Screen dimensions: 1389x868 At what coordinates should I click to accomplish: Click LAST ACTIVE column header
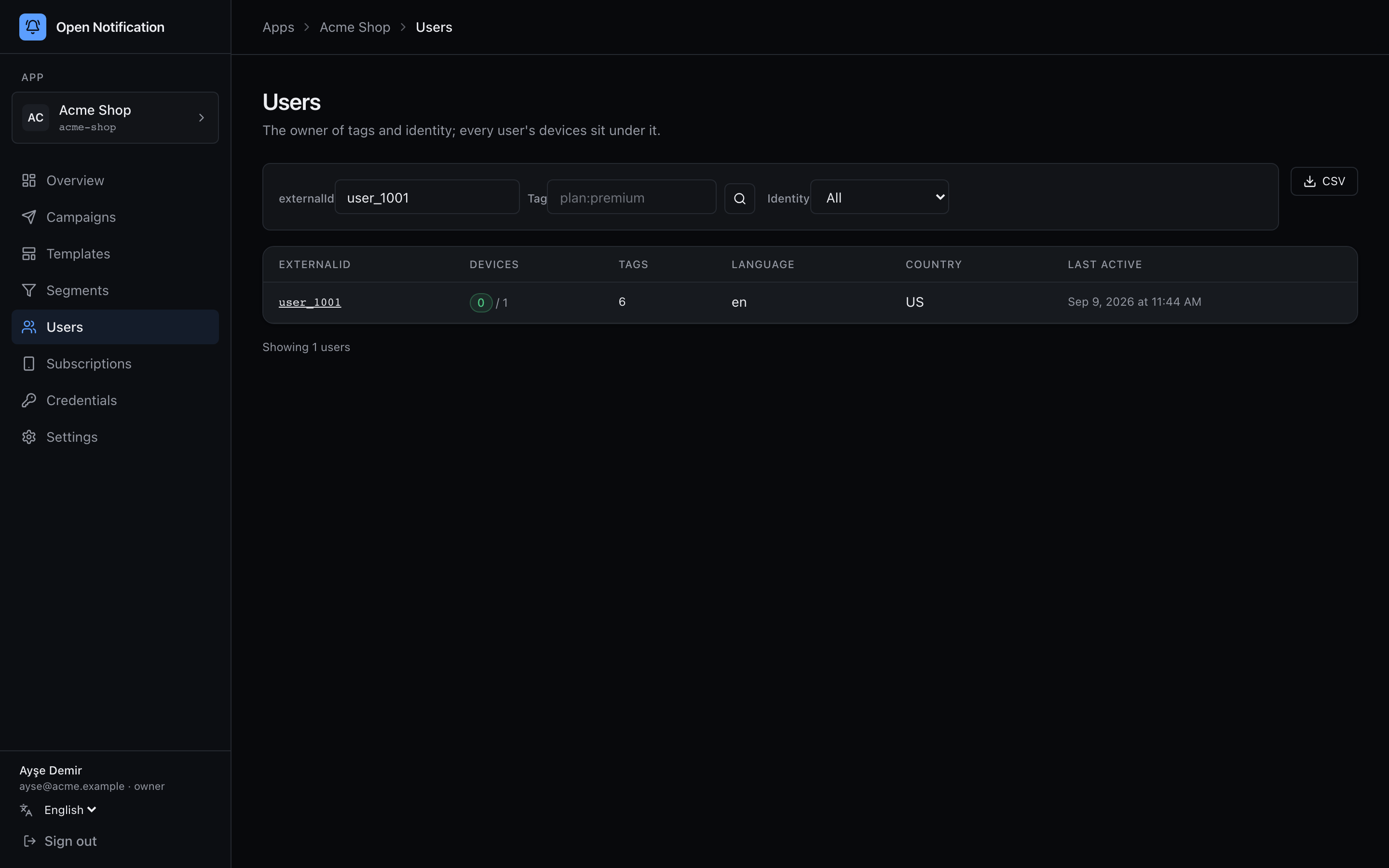click(x=1105, y=265)
